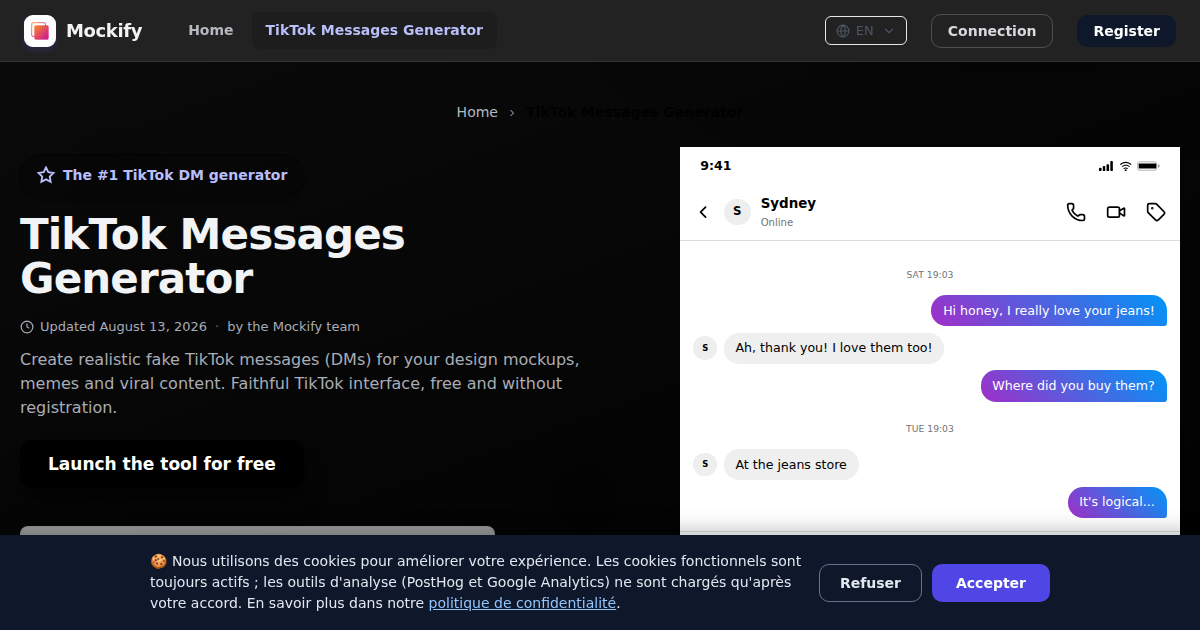This screenshot has height=630, width=1200.
Task: Click the clock icon beside Updated date
Action: pos(27,327)
